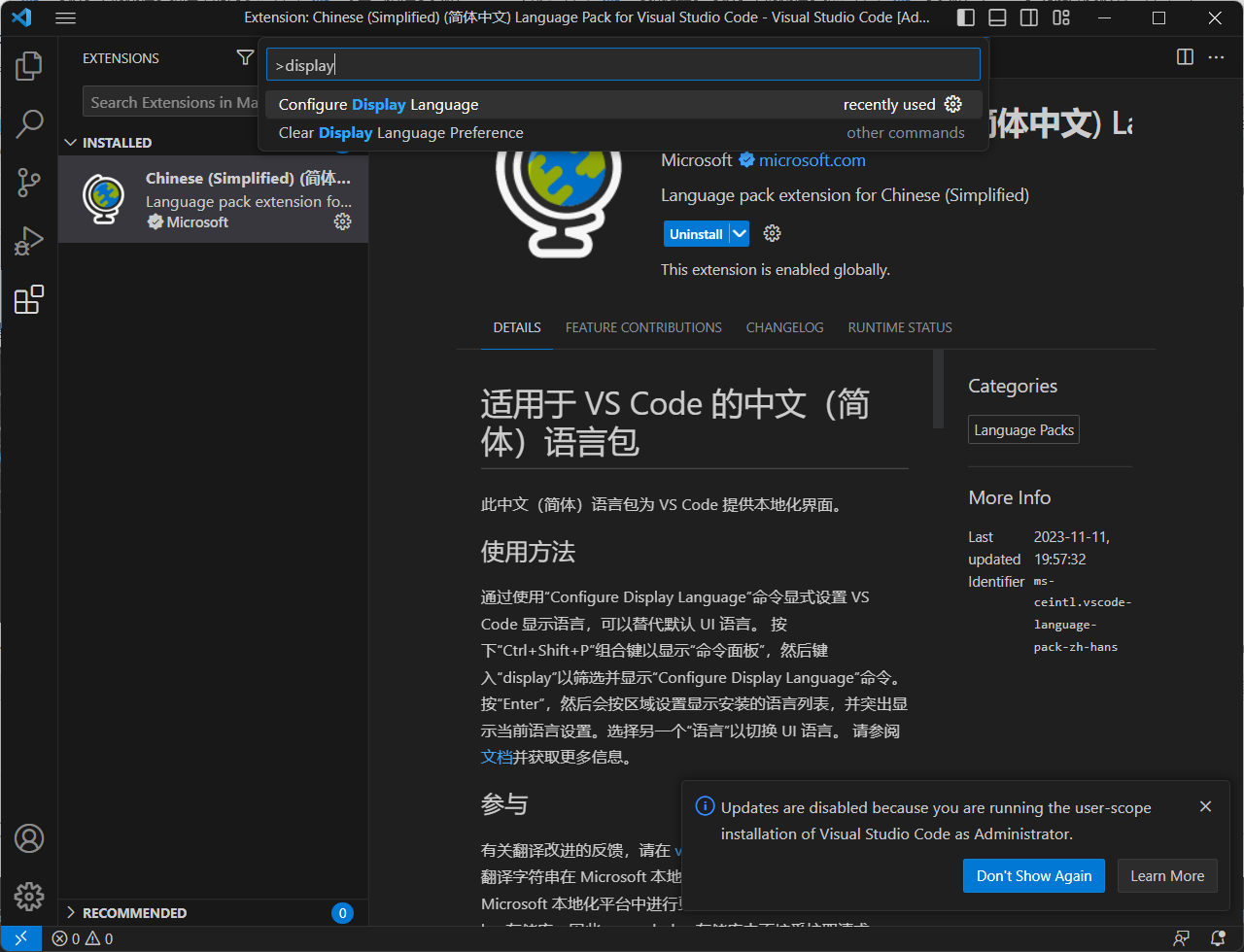Select Configure Display Language command

[623, 104]
